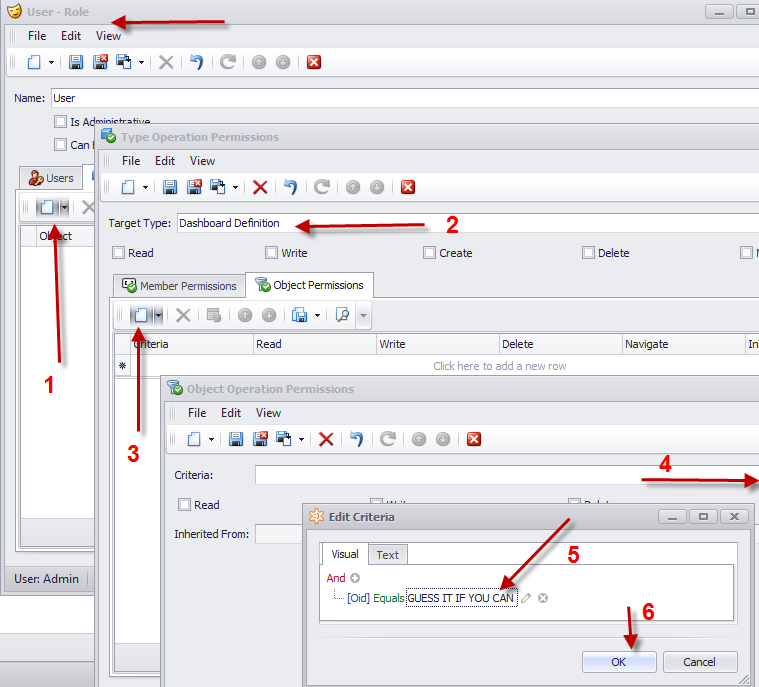Click New icon in Object Operation Permissions toolbar
Screen dimensions: 759x687
click(x=194, y=439)
